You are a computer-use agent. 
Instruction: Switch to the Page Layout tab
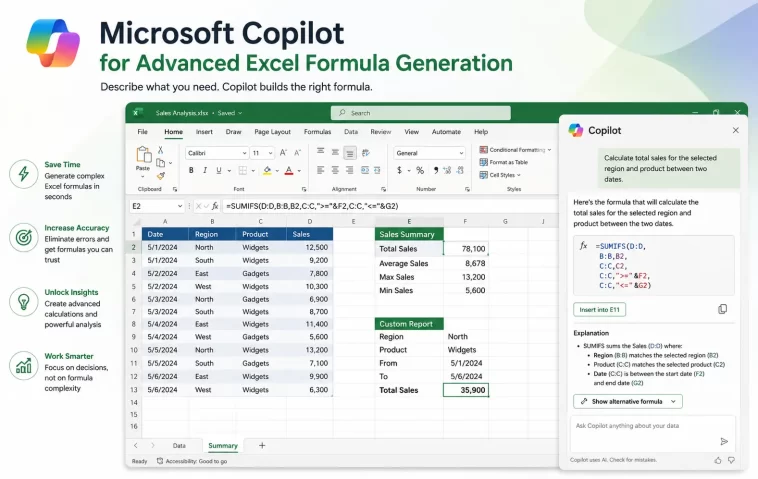(272, 131)
